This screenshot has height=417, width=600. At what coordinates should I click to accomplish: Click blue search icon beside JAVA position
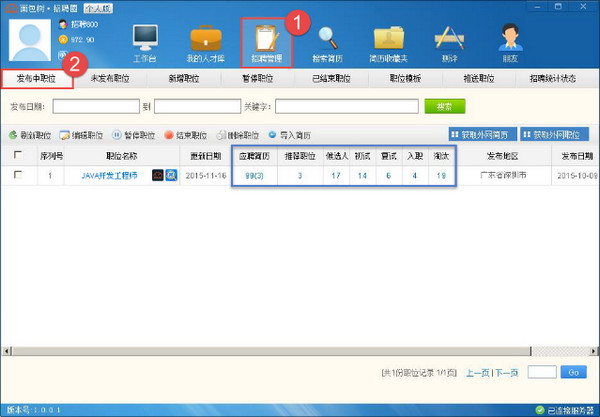pyautogui.click(x=171, y=175)
